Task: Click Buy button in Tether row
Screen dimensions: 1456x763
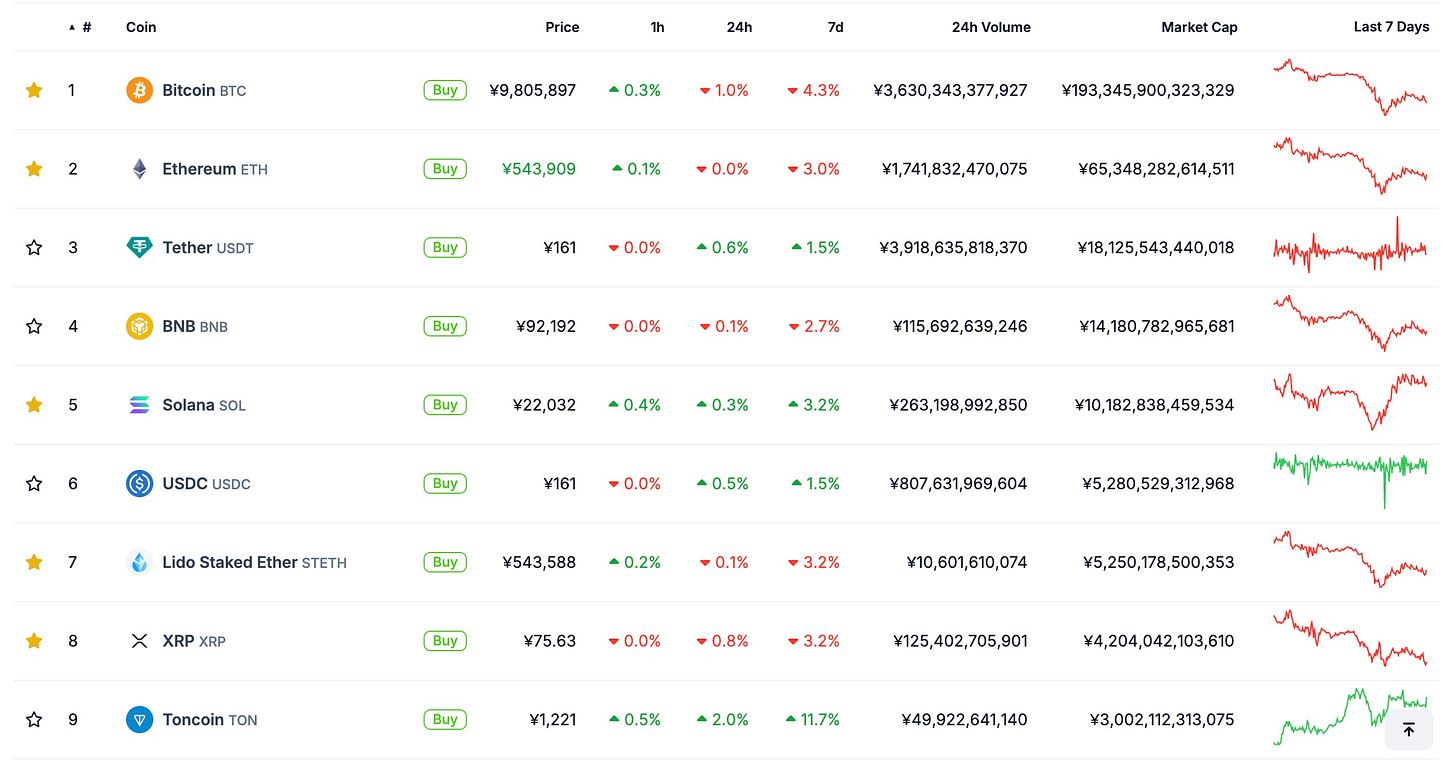Action: [x=445, y=248]
